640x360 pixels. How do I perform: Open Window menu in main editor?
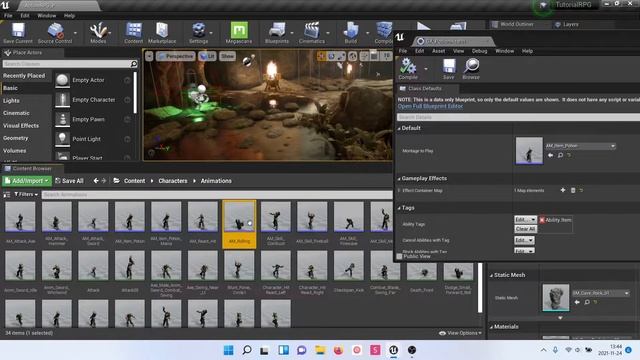tap(47, 16)
